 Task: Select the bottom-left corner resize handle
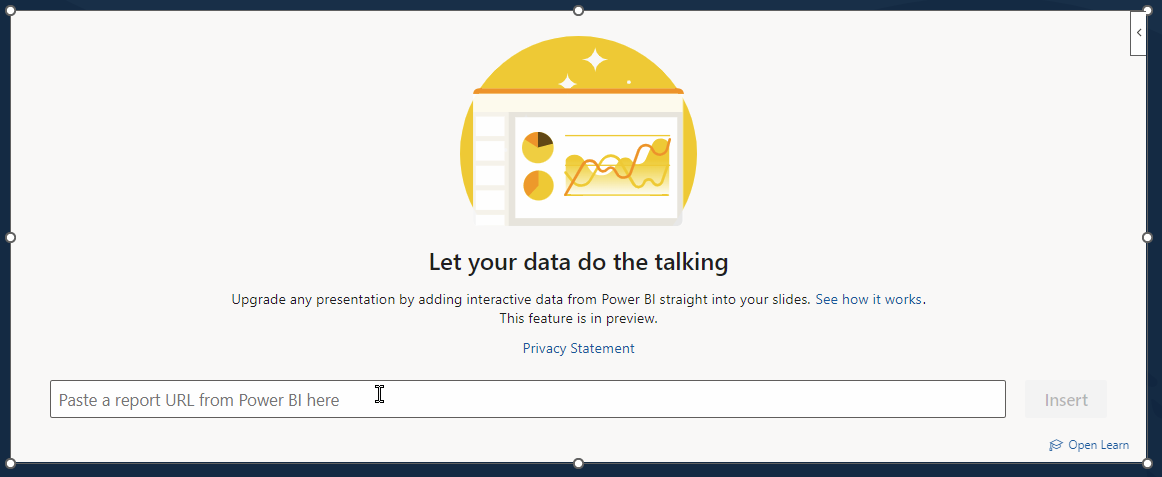(x=10, y=464)
